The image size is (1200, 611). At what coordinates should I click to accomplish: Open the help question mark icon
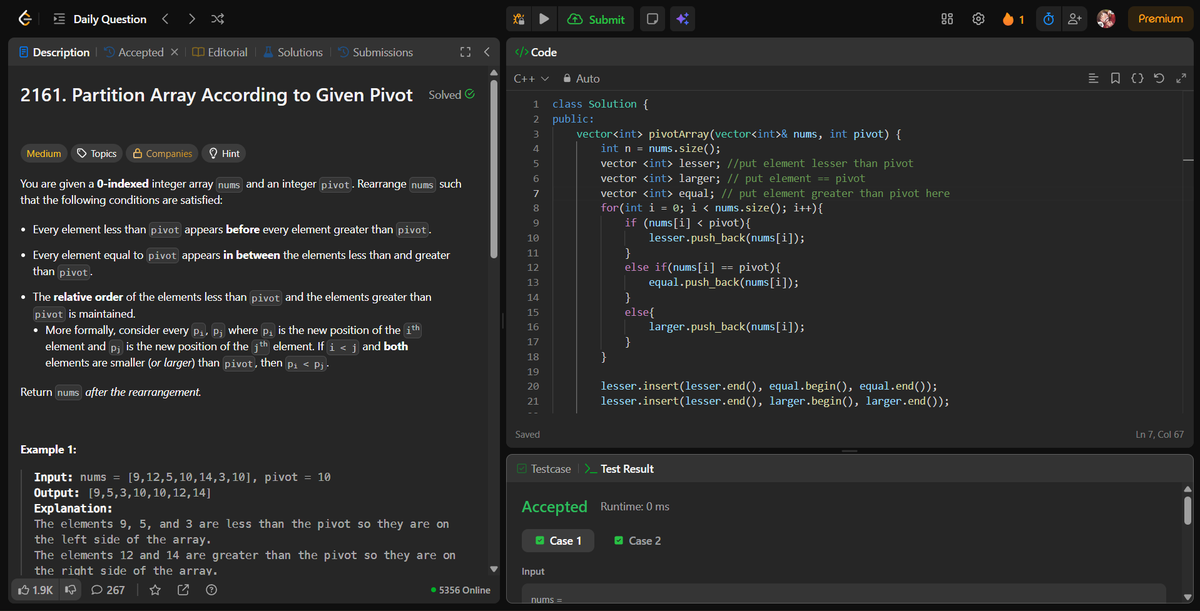211,590
